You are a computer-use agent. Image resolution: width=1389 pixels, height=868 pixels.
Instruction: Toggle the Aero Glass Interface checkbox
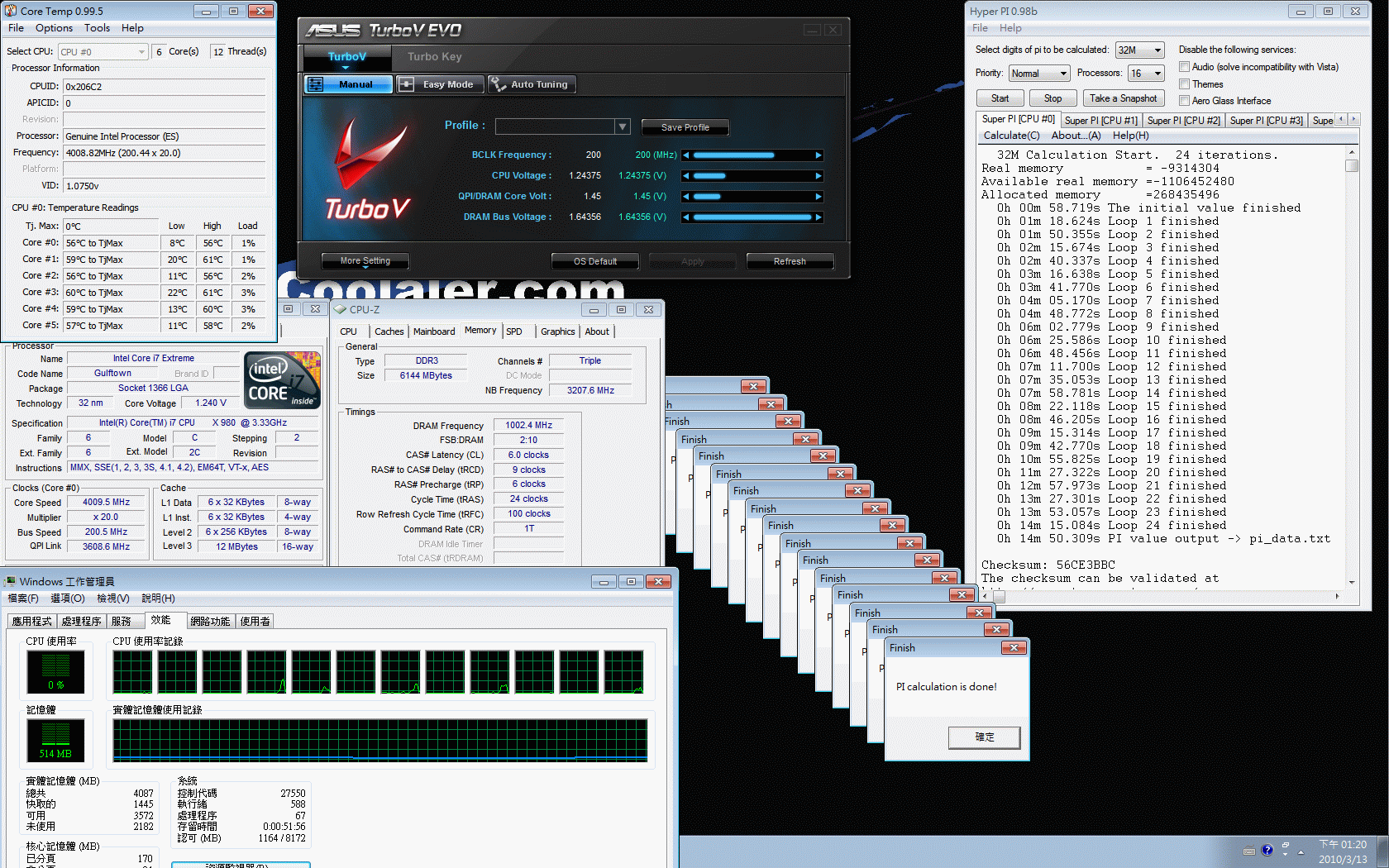(x=1184, y=101)
